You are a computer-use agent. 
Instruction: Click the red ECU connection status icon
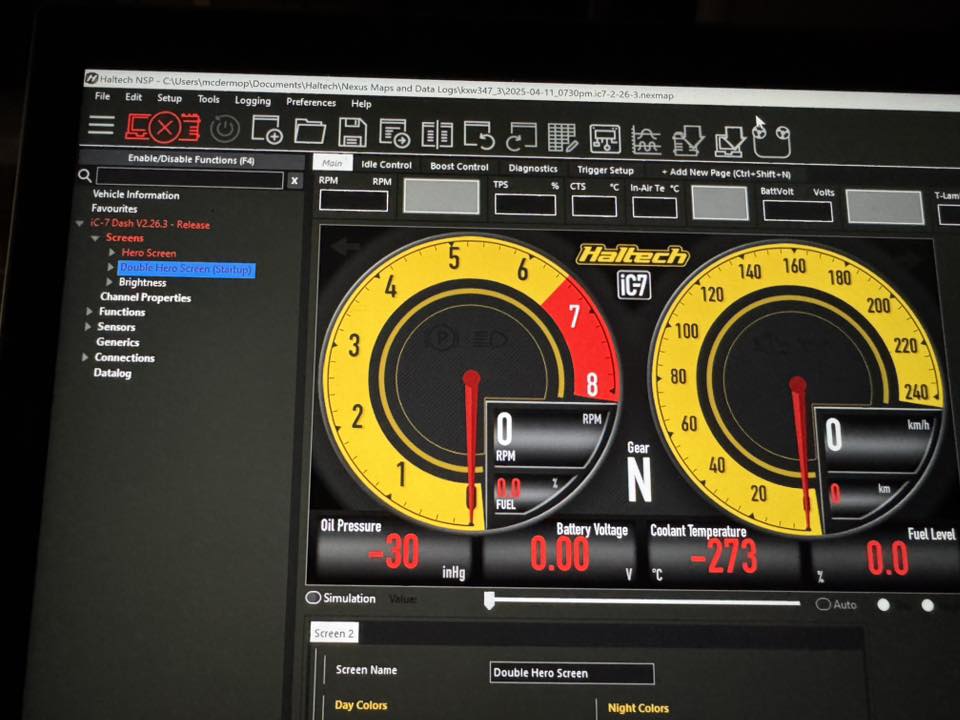tap(163, 127)
